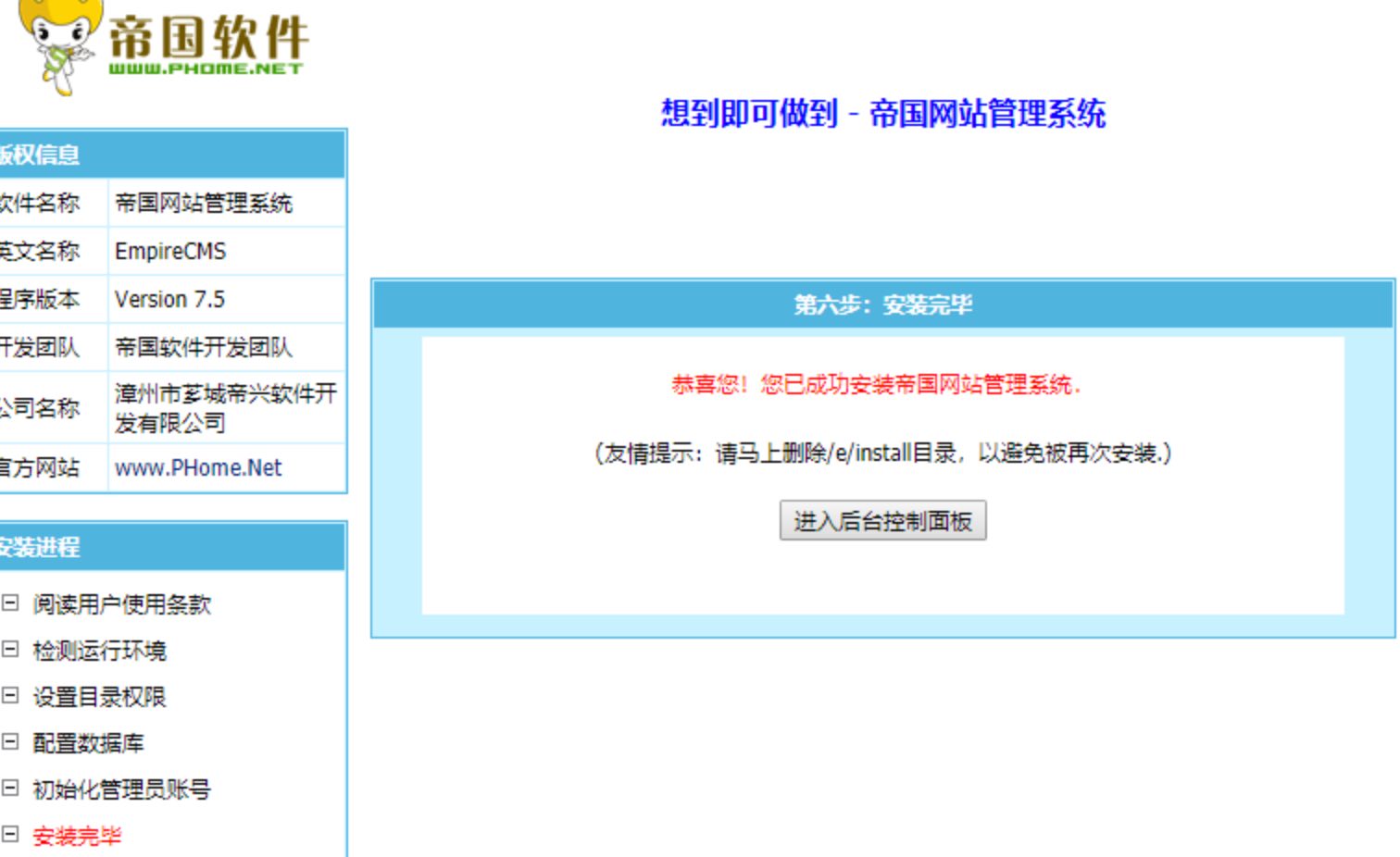
Task: Click the box icon beside 阅读用户使用条款
Action: [10, 603]
